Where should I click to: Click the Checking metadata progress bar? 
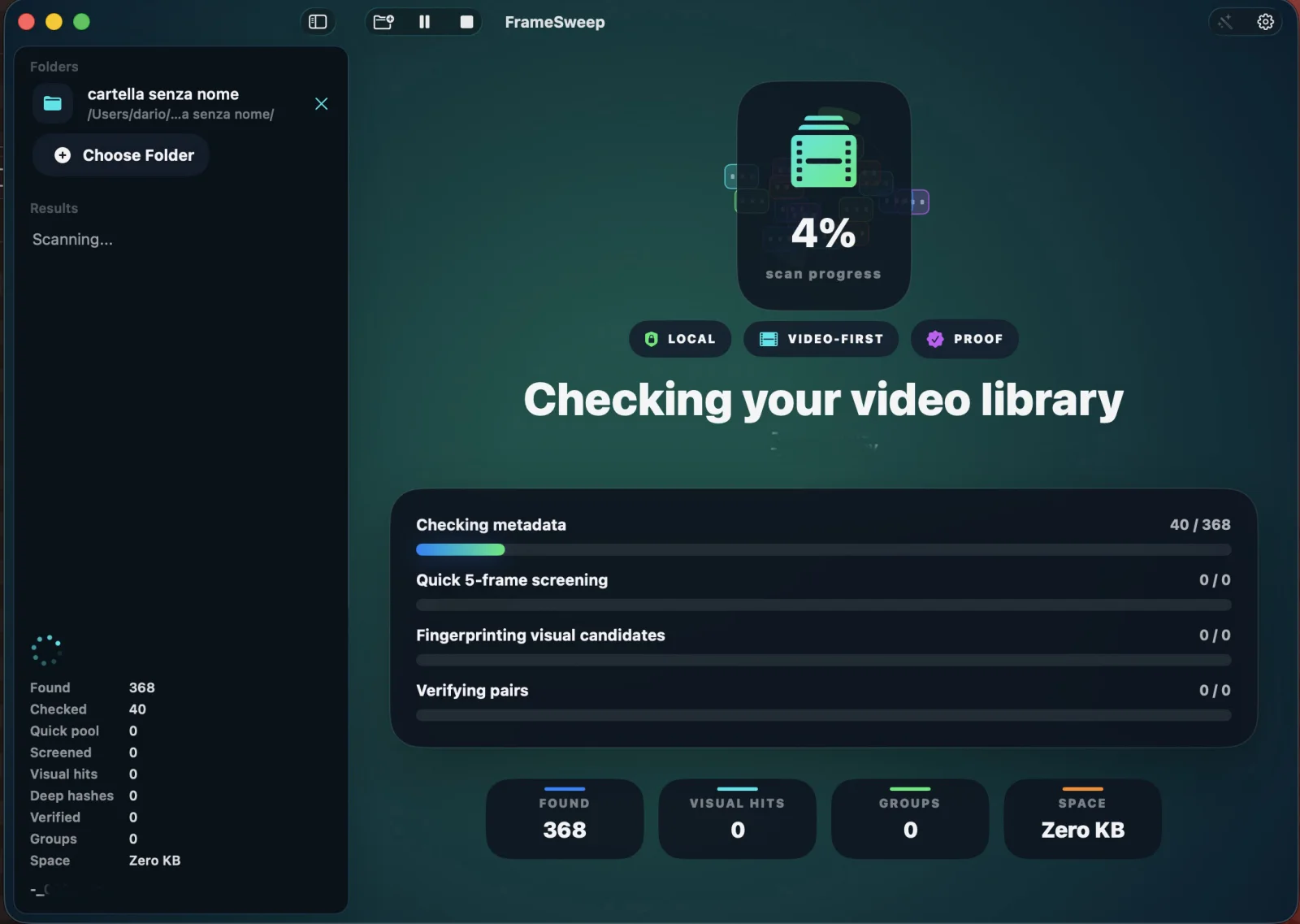point(823,550)
